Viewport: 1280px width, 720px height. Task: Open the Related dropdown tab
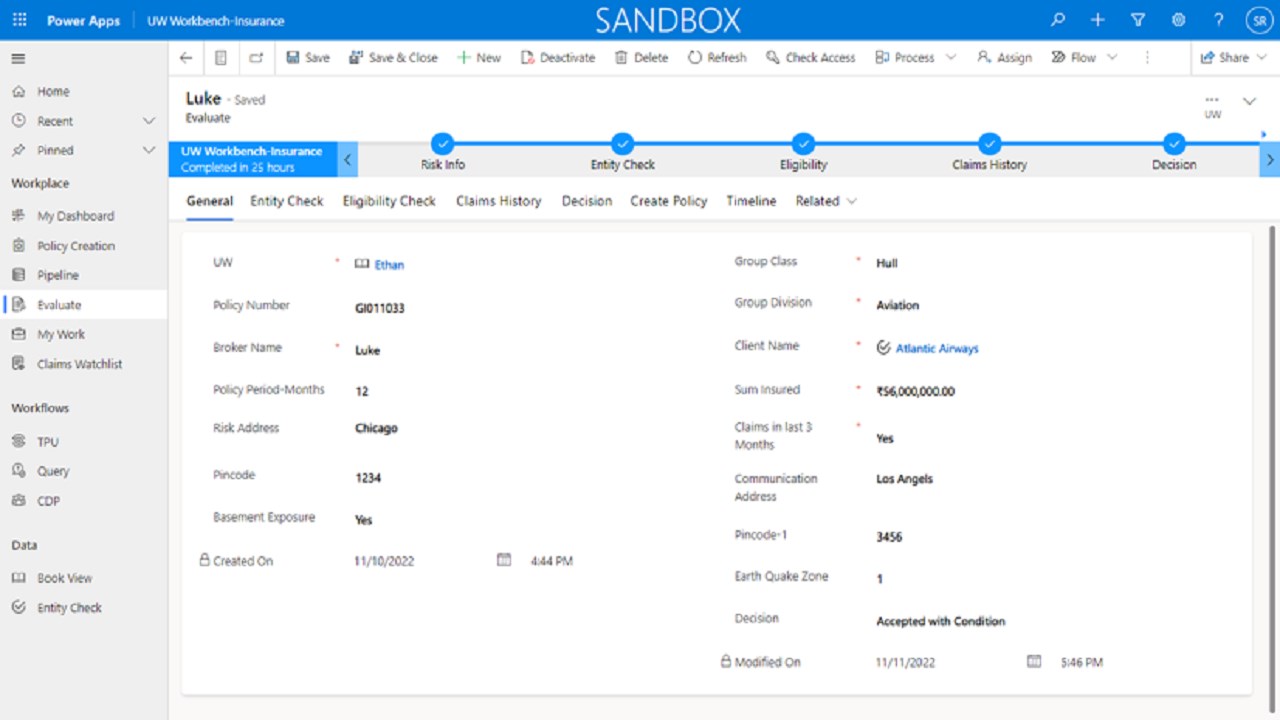pos(826,201)
